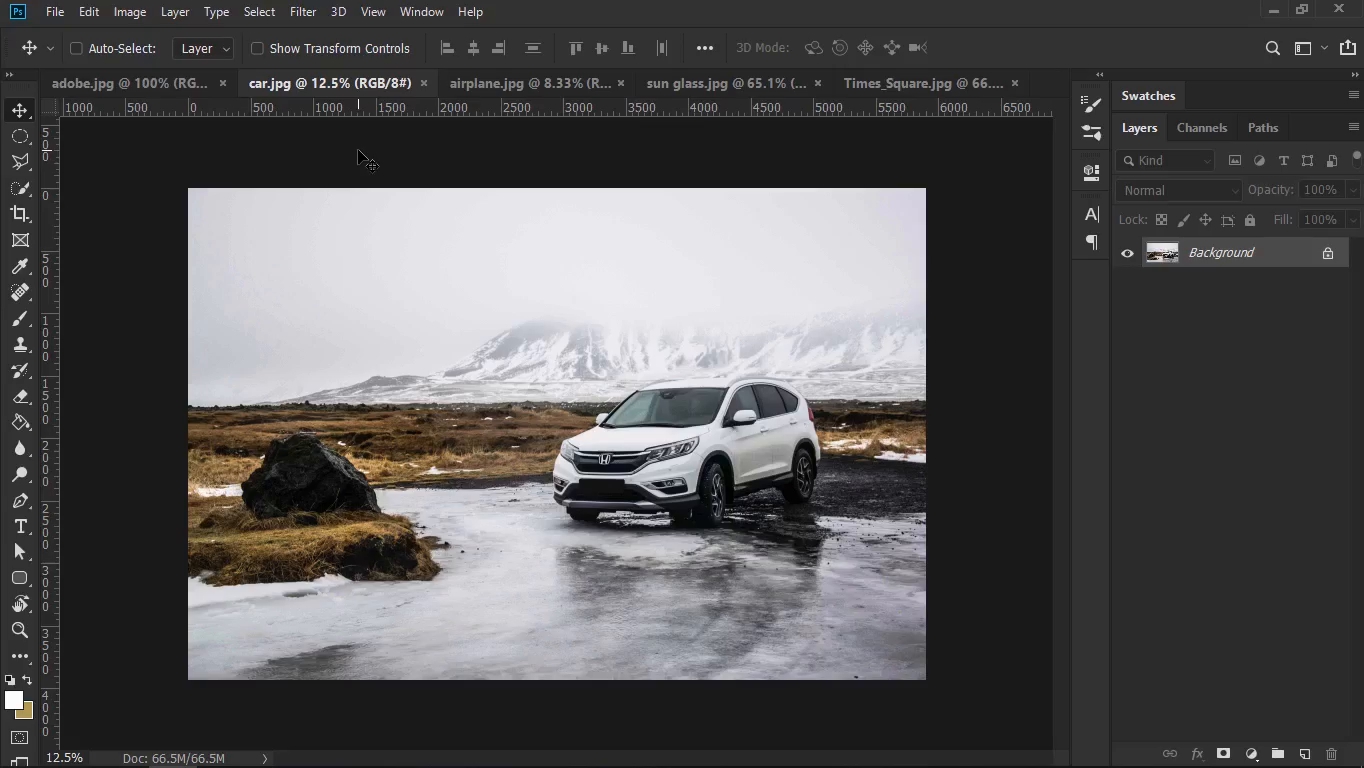Click the foreground color swatch
The image size is (1364, 768).
click(x=13, y=700)
